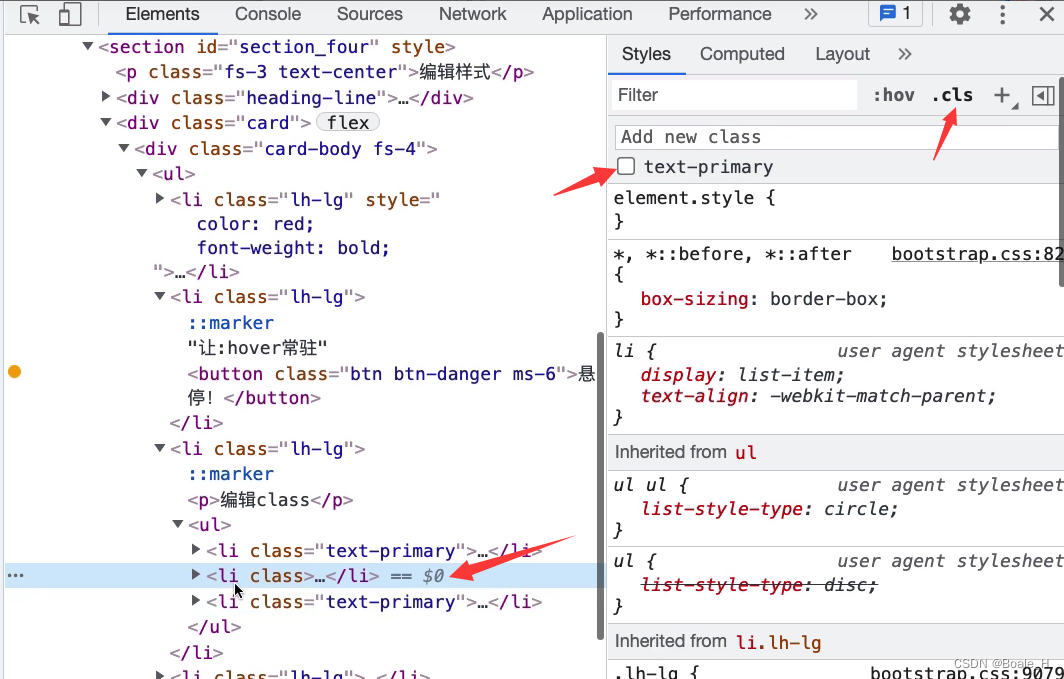Collapse the li containing 让:hover常驻

point(160,296)
